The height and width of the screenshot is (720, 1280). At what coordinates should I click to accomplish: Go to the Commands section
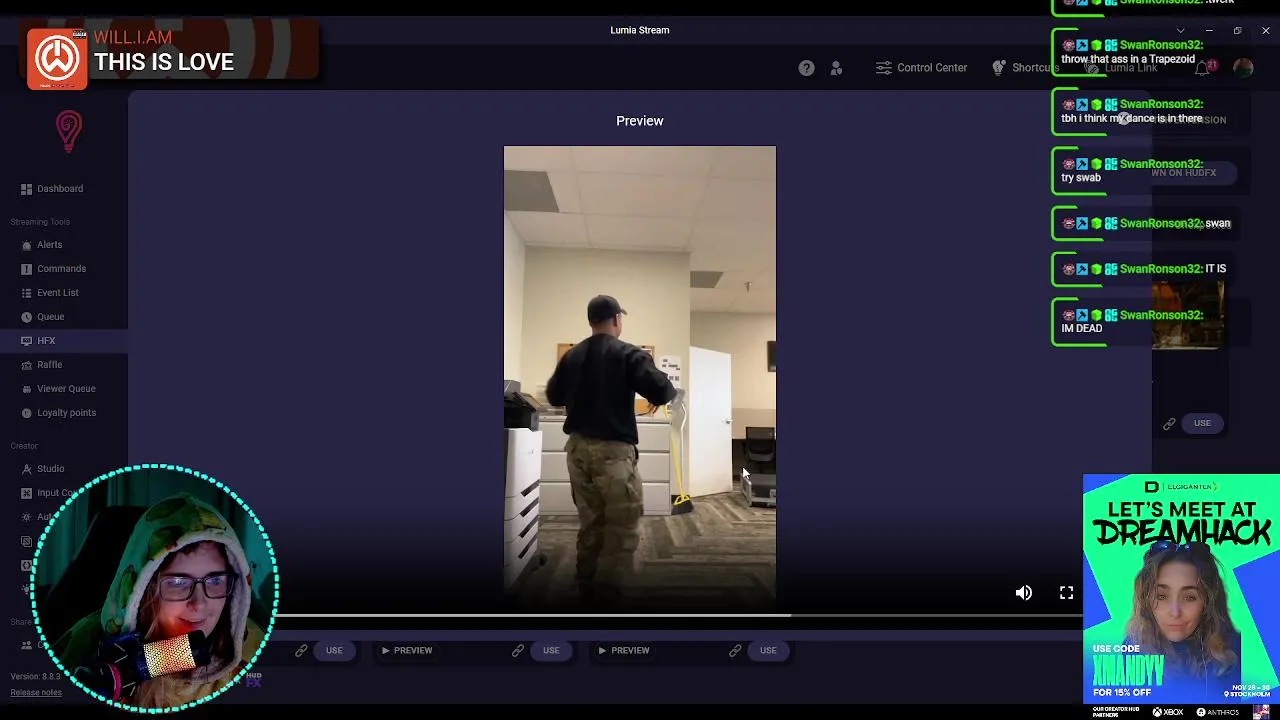point(61,268)
